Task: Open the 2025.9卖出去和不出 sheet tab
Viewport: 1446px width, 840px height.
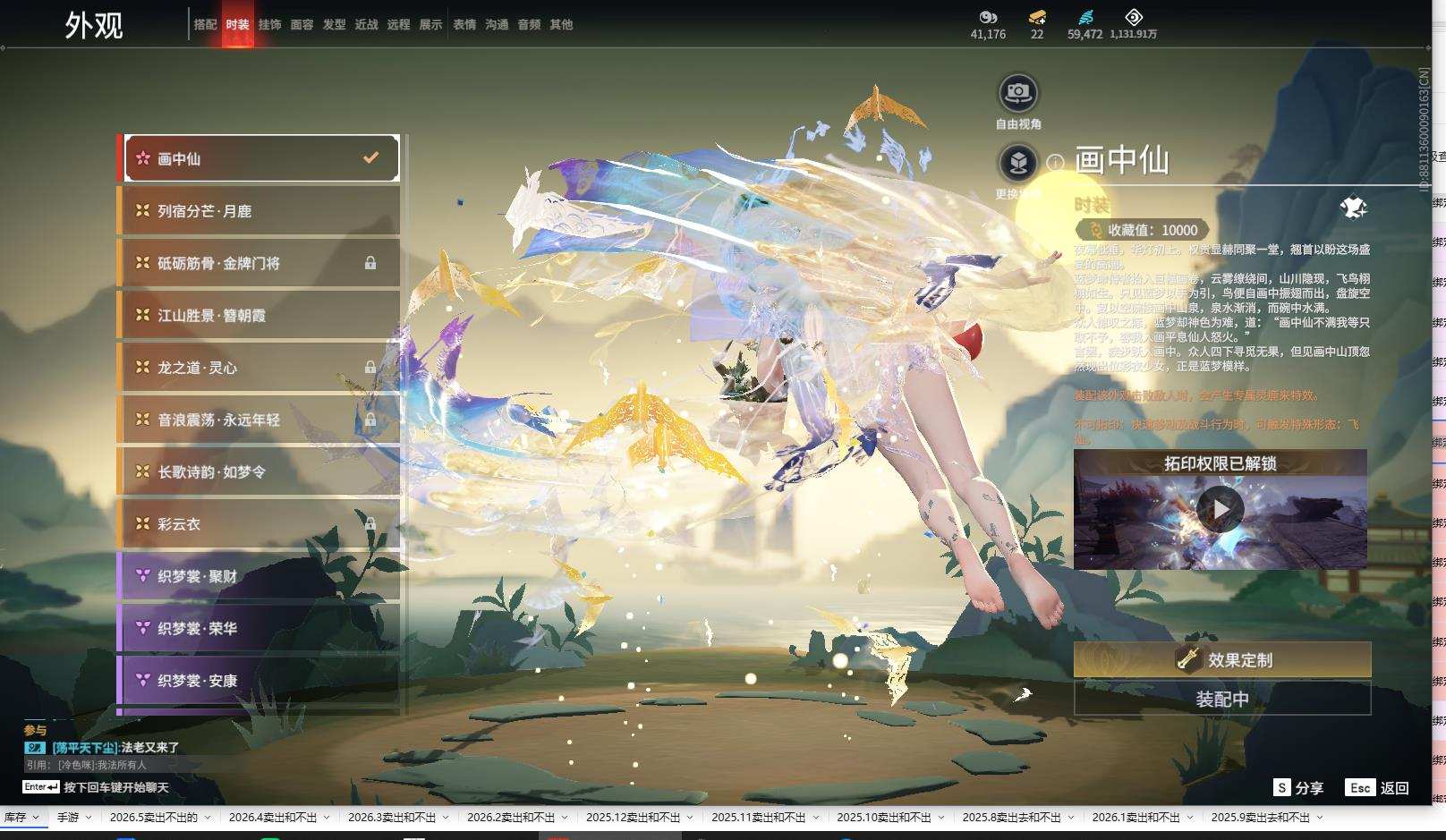Action: click(x=1260, y=818)
